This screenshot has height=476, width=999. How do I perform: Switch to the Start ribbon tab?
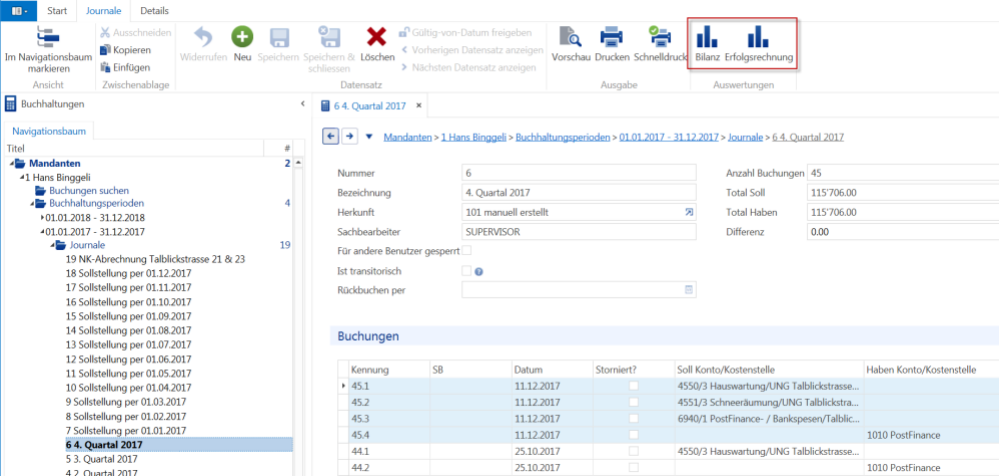point(57,11)
